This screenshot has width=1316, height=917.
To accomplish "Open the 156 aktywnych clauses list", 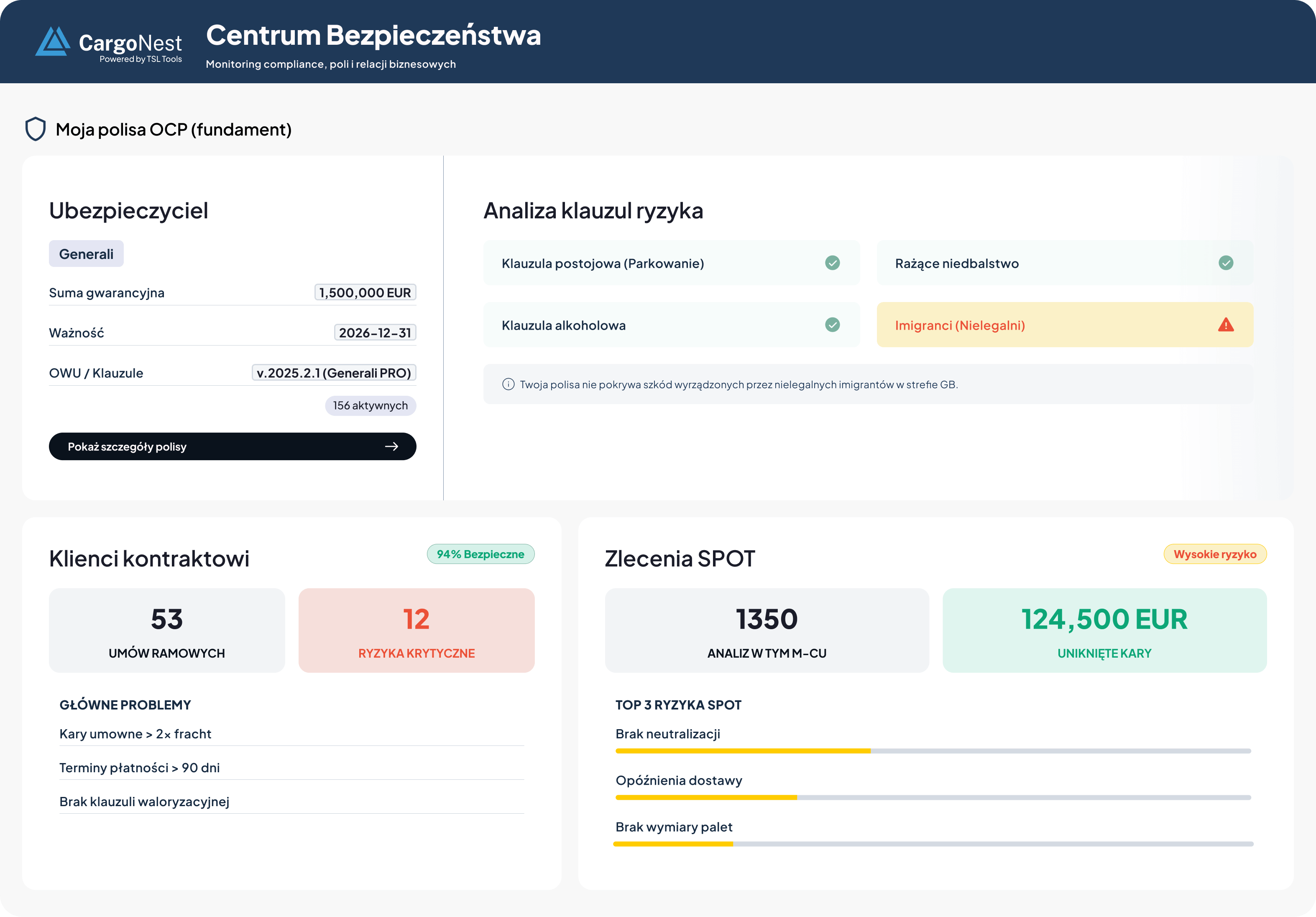I will tap(370, 405).
